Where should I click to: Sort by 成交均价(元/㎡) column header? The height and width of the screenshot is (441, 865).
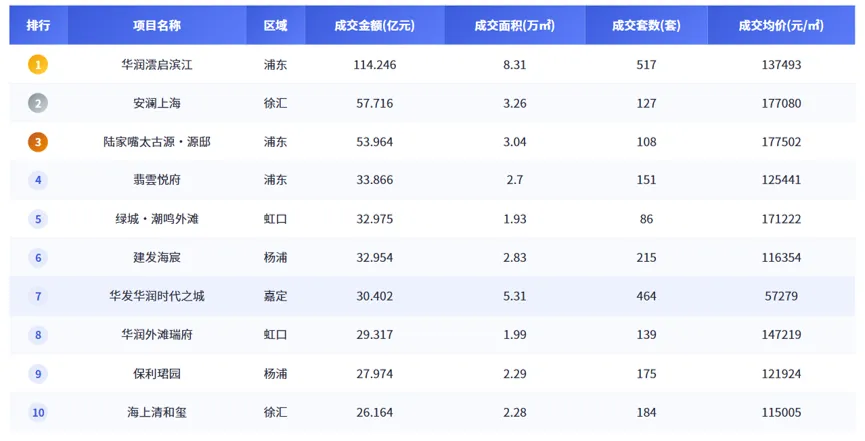(x=781, y=25)
